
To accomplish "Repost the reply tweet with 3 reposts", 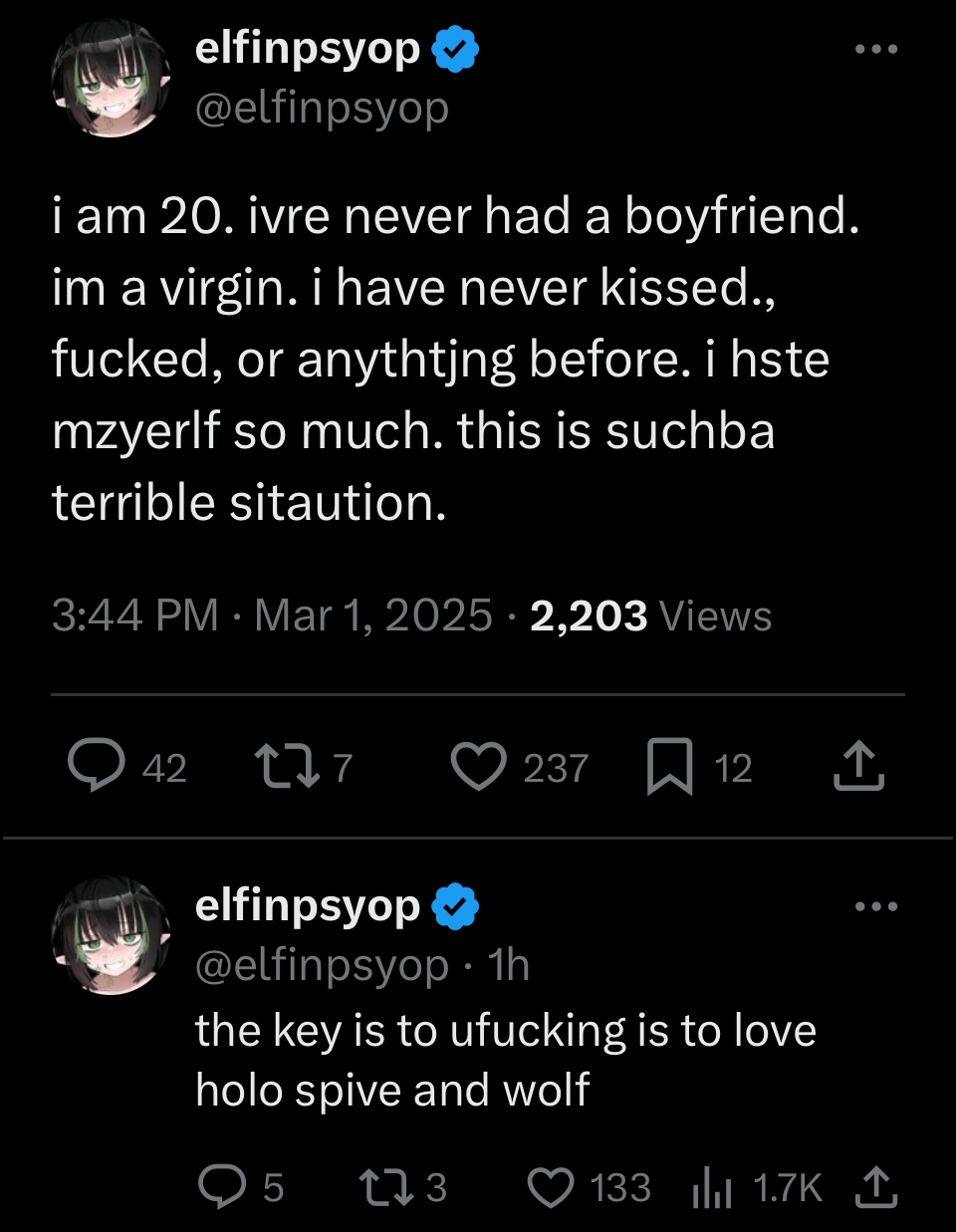I will [x=380, y=1187].
